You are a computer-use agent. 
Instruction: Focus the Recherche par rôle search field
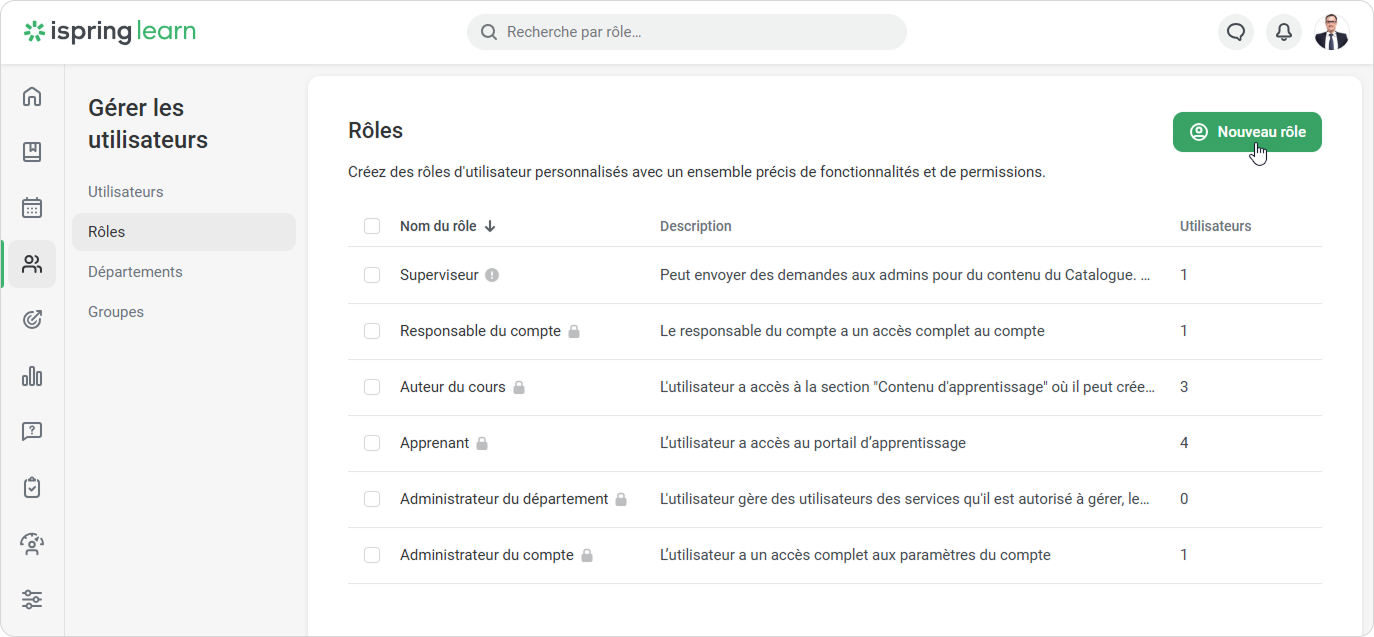(700, 32)
